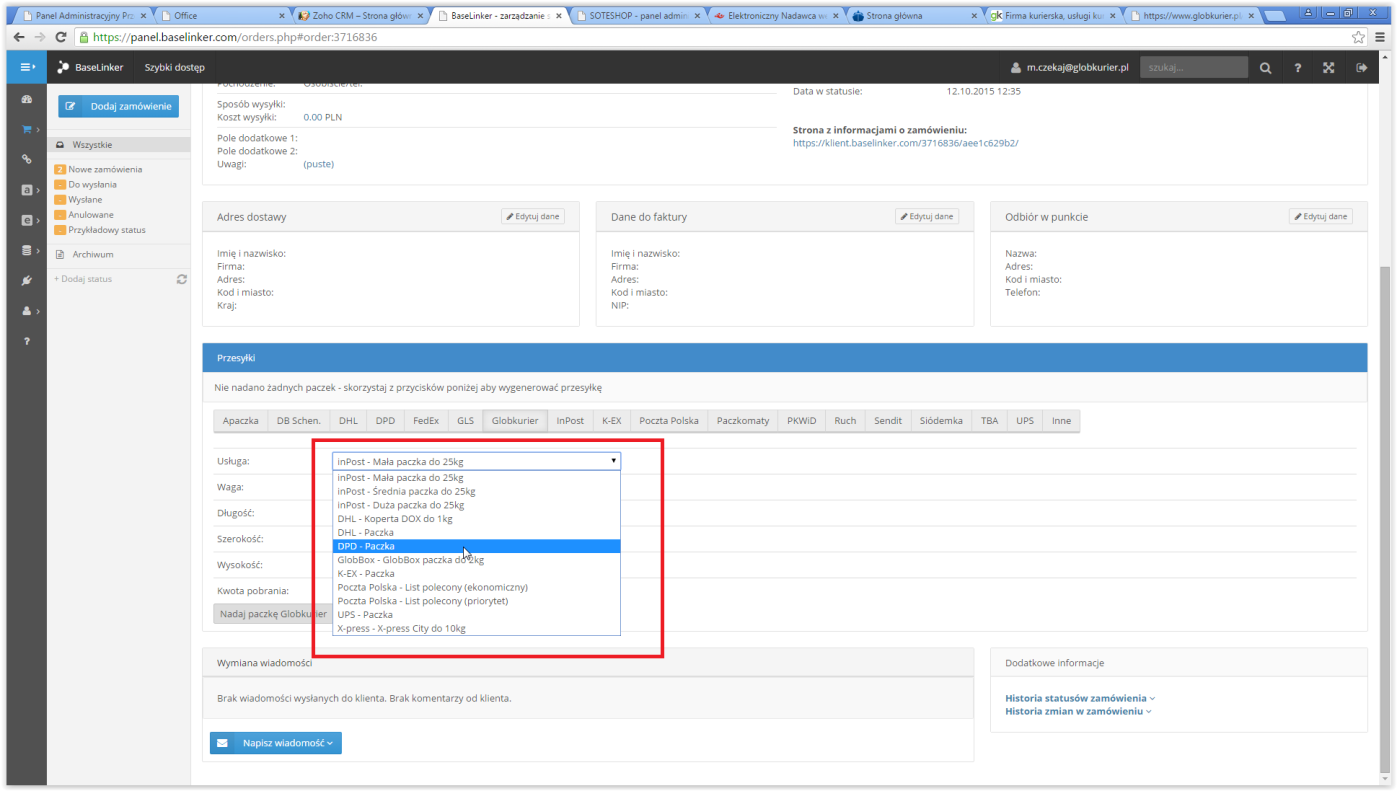This screenshot has height=791, width=1397.
Task: Click browser reload button
Action: 61,37
